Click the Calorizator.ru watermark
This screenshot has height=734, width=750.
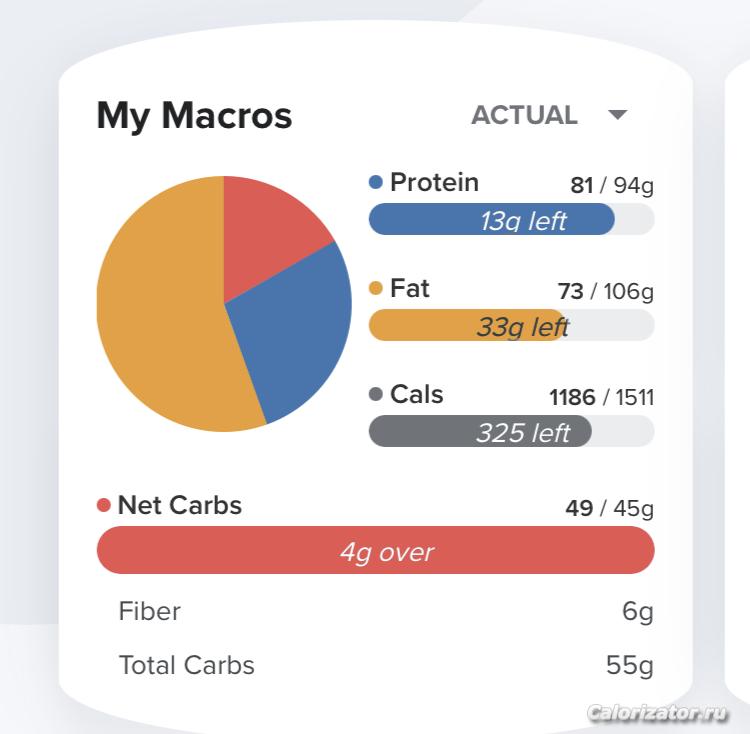(x=657, y=713)
